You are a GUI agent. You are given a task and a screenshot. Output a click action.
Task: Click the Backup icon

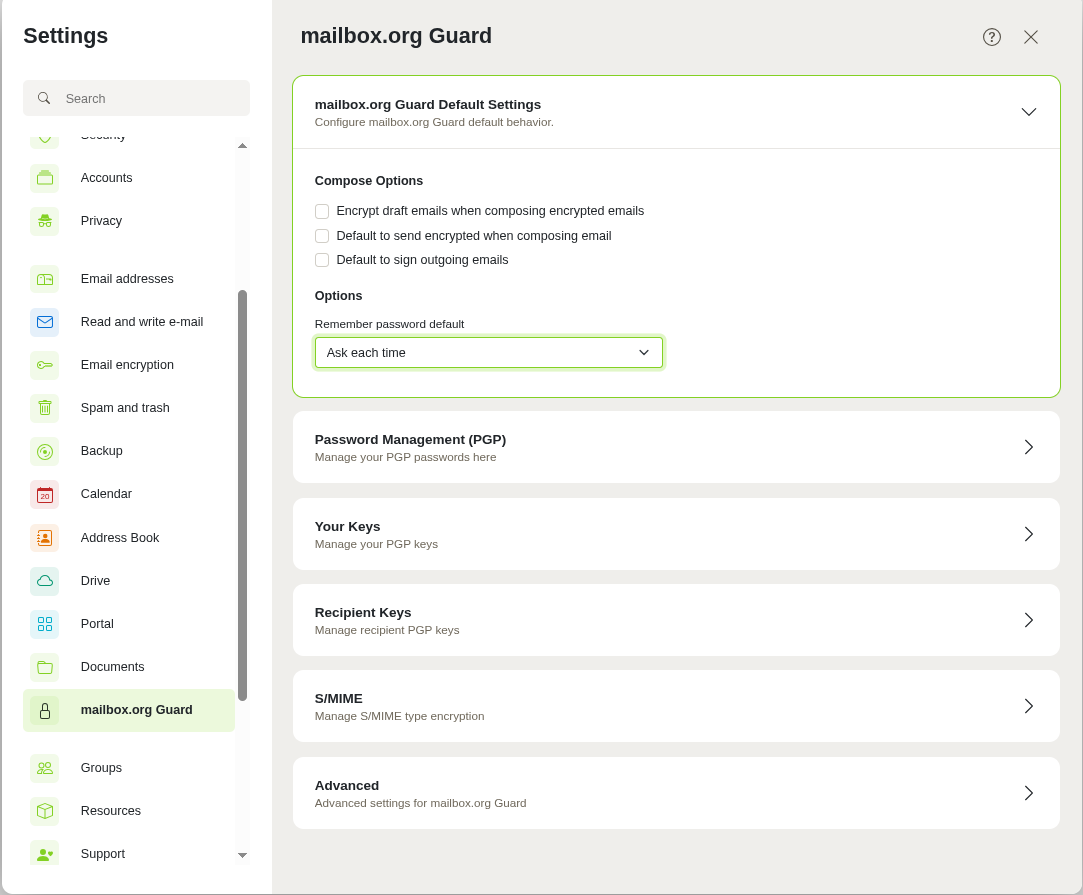pos(45,452)
